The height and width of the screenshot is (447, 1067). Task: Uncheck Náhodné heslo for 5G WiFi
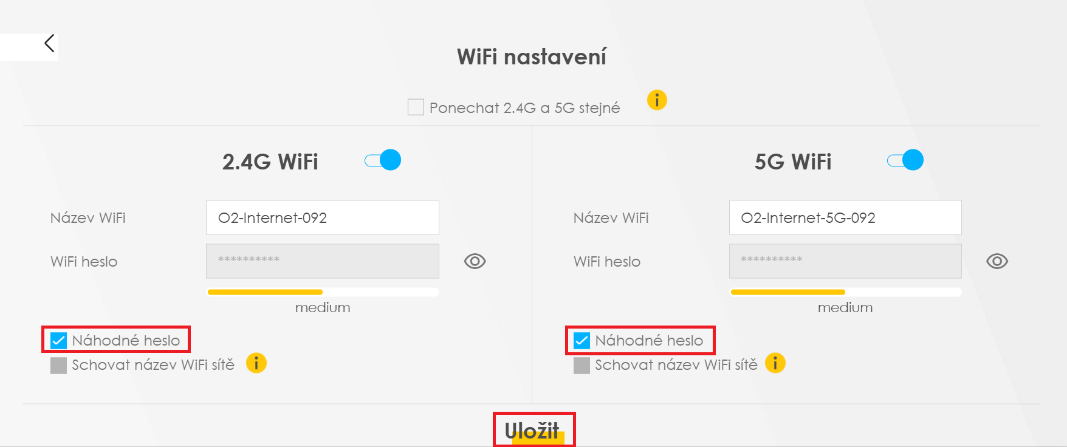click(582, 341)
